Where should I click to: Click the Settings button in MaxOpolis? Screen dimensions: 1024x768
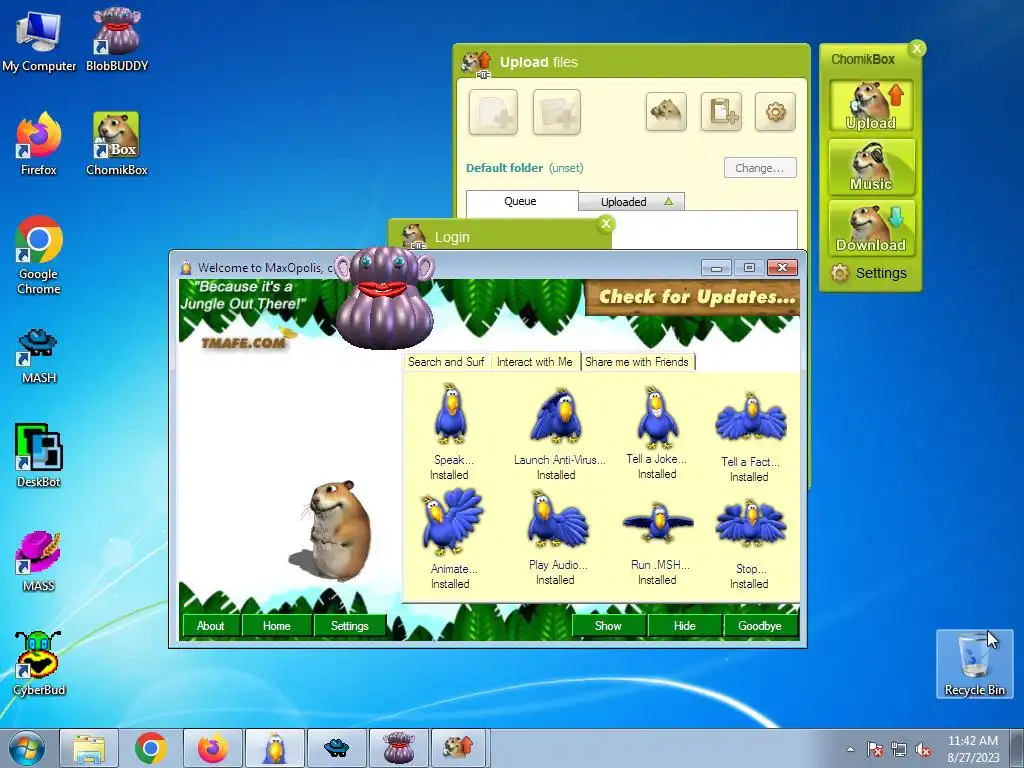[x=349, y=626]
